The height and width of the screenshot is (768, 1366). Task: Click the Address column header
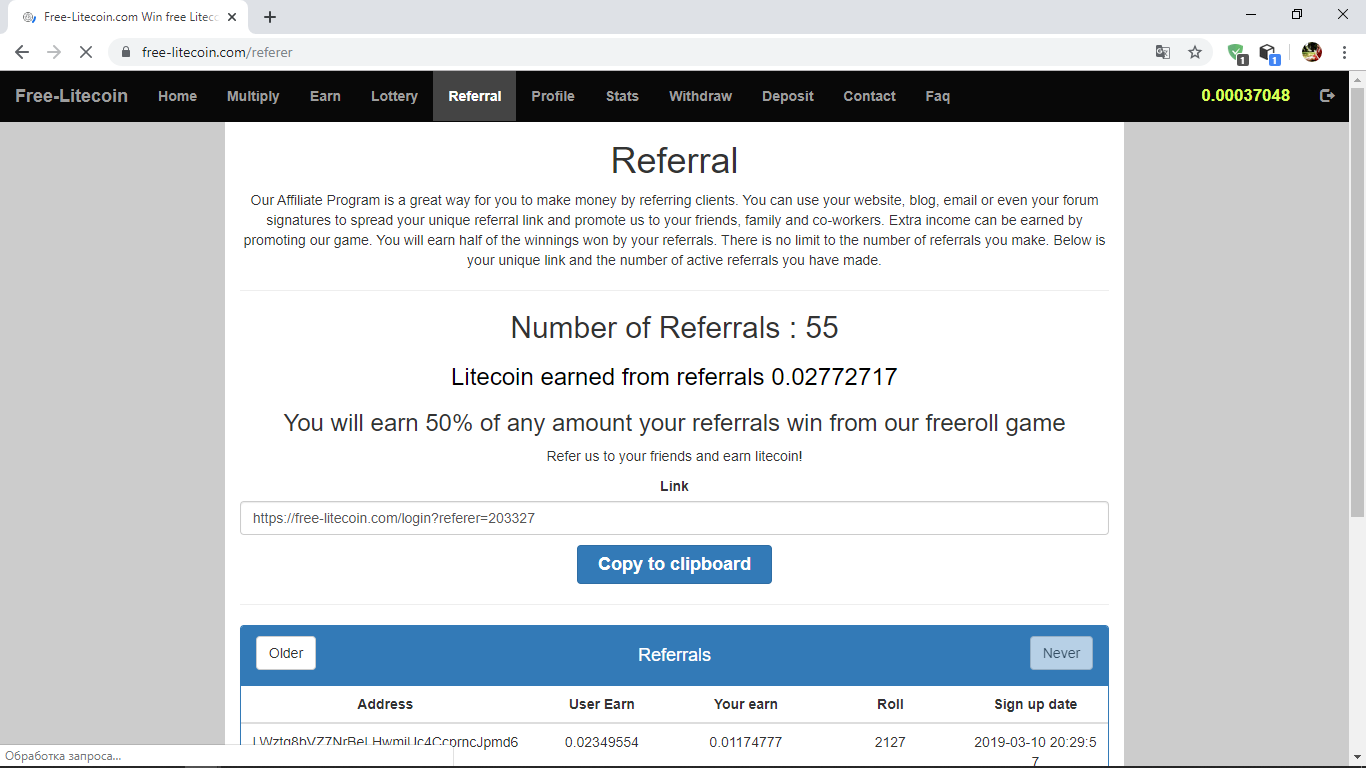pos(385,704)
